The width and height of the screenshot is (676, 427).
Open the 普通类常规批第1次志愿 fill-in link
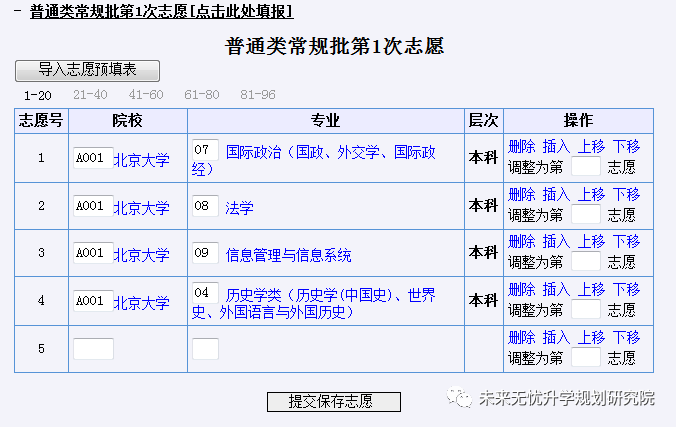pyautogui.click(x=162, y=11)
